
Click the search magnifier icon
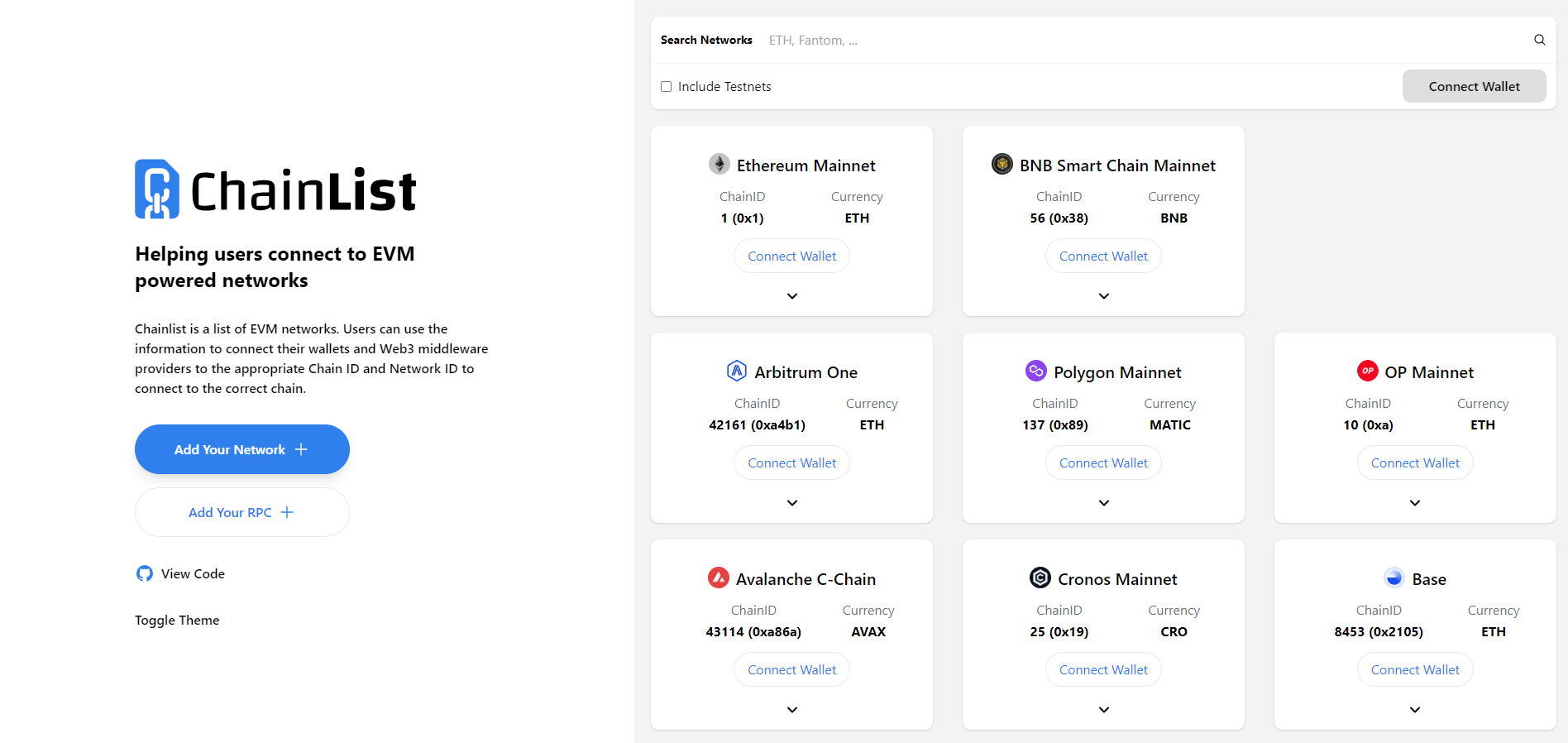[x=1539, y=40]
